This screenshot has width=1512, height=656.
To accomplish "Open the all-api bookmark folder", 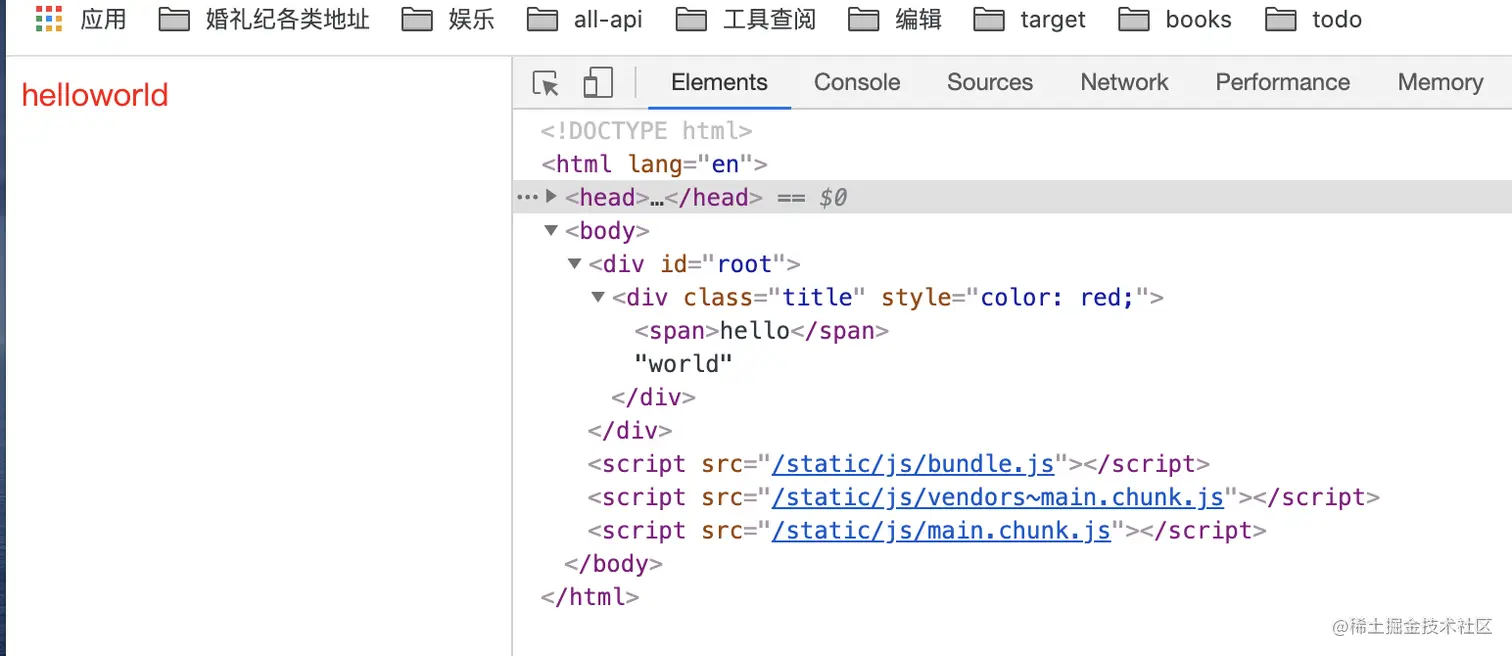I will [x=585, y=19].
